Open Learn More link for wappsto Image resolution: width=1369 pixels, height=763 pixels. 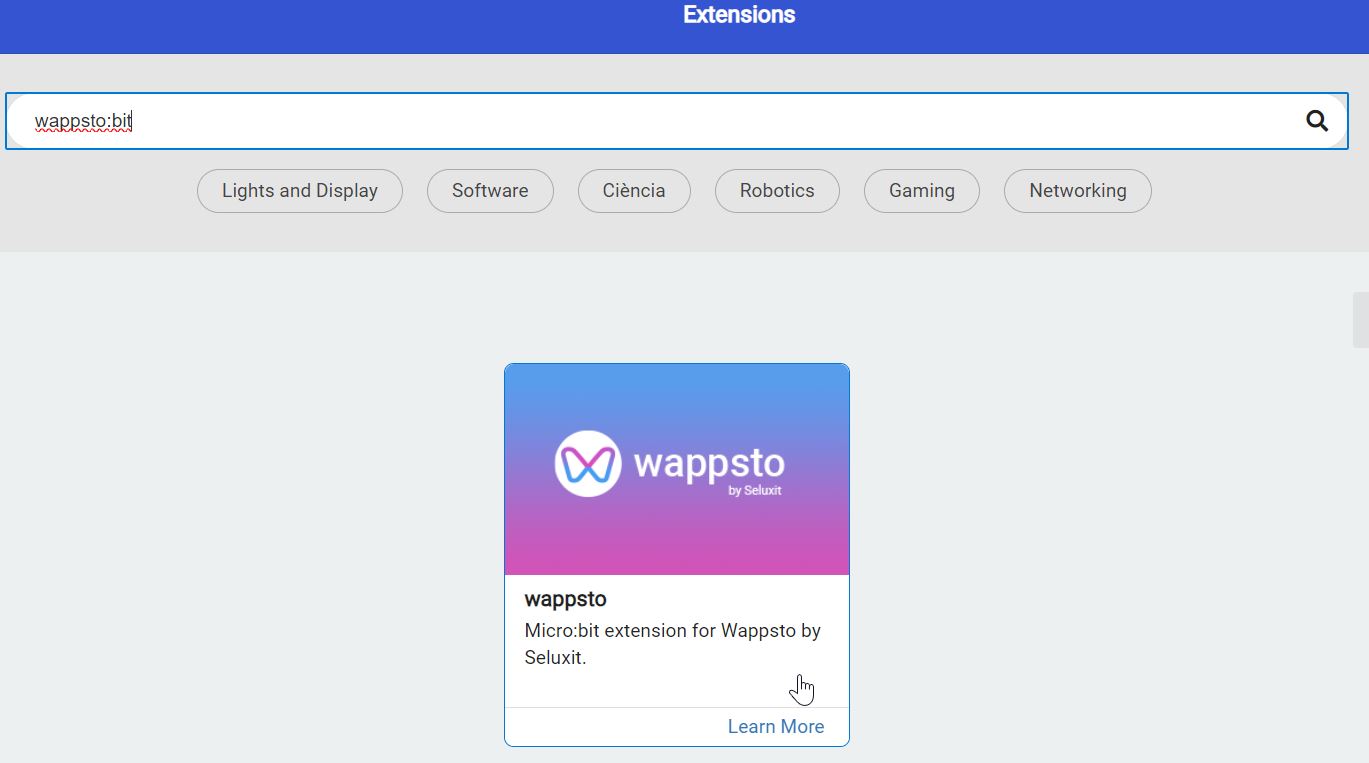click(775, 727)
